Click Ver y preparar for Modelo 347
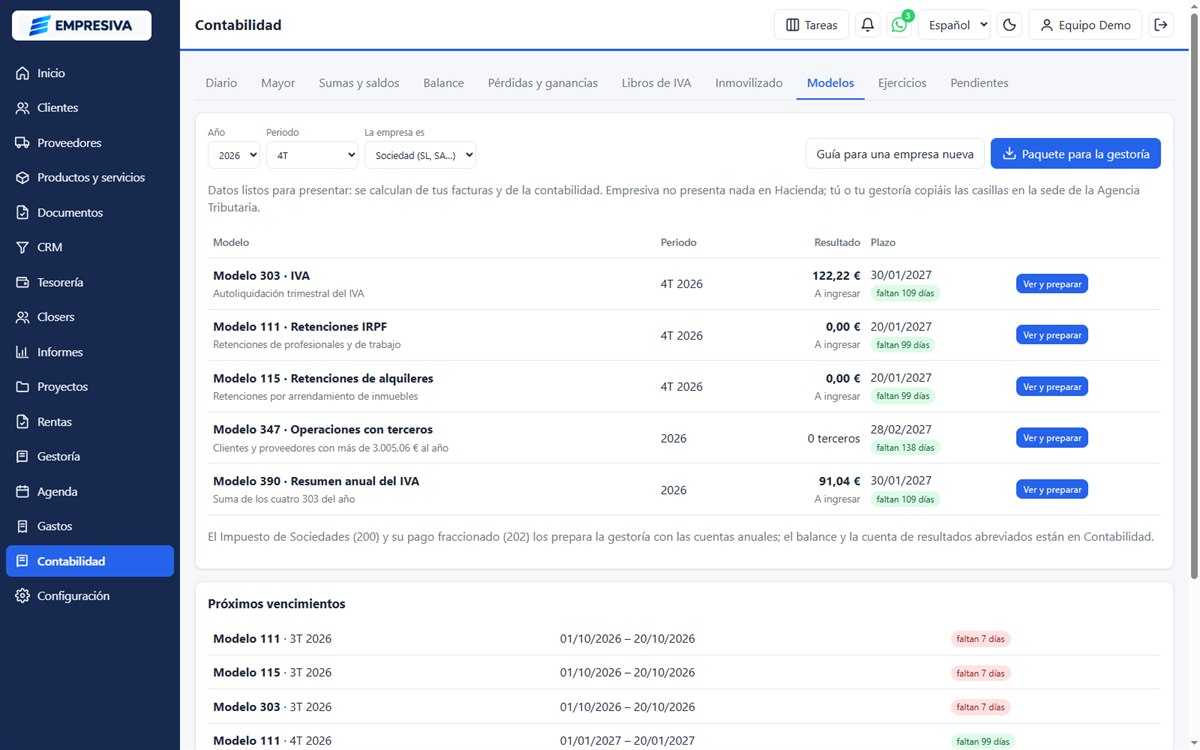This screenshot has width=1200, height=750. pyautogui.click(x=1052, y=438)
